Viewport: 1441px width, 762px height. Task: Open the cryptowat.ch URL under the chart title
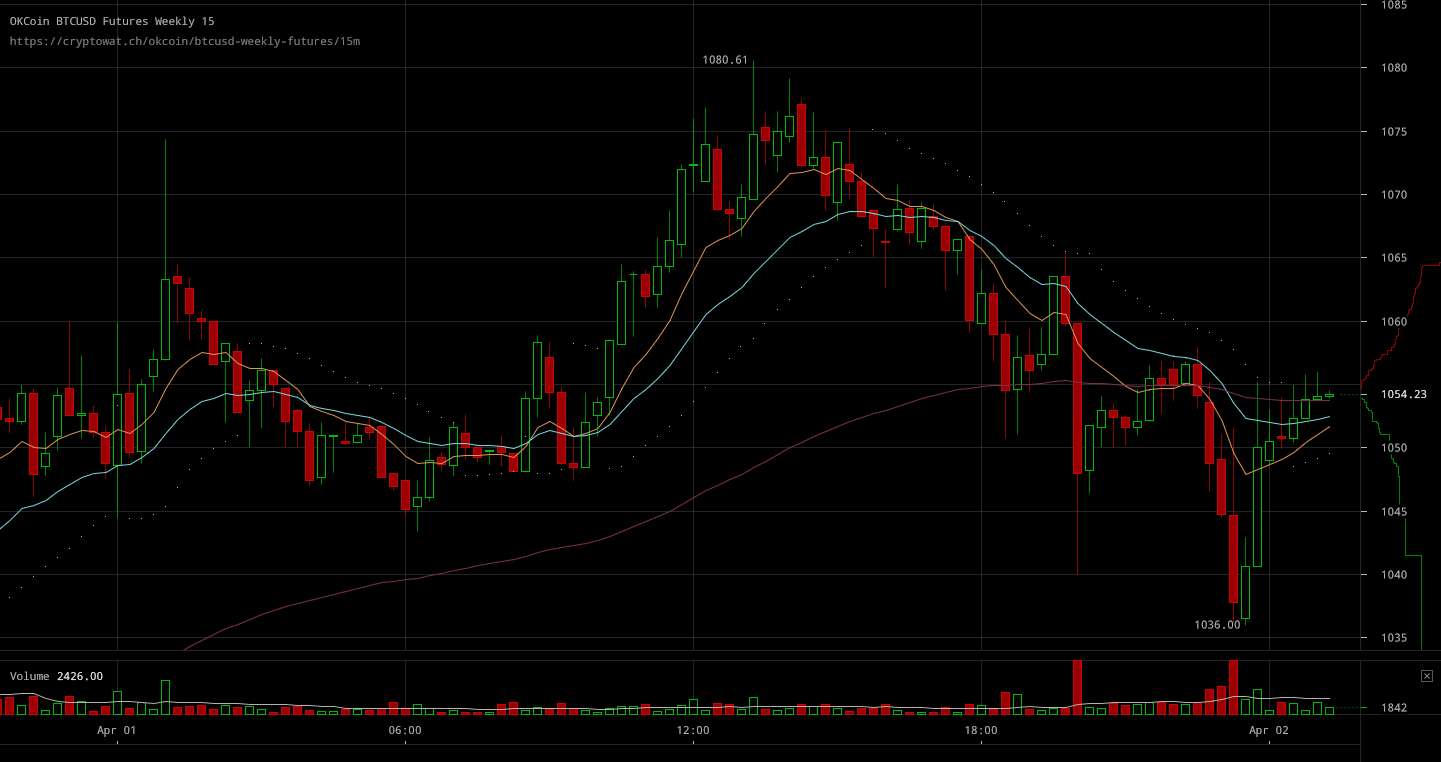pyautogui.click(x=185, y=41)
